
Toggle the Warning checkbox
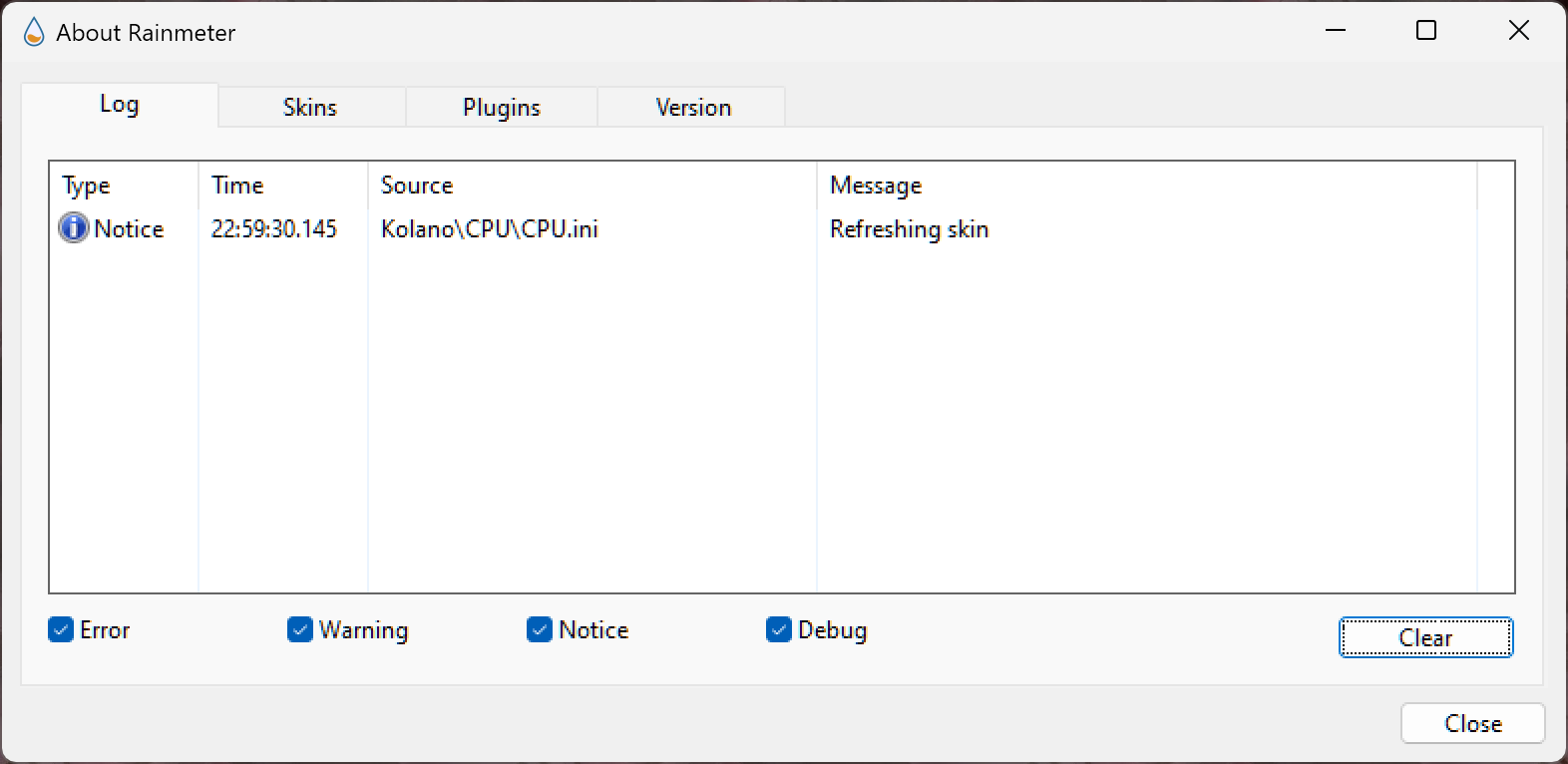300,629
